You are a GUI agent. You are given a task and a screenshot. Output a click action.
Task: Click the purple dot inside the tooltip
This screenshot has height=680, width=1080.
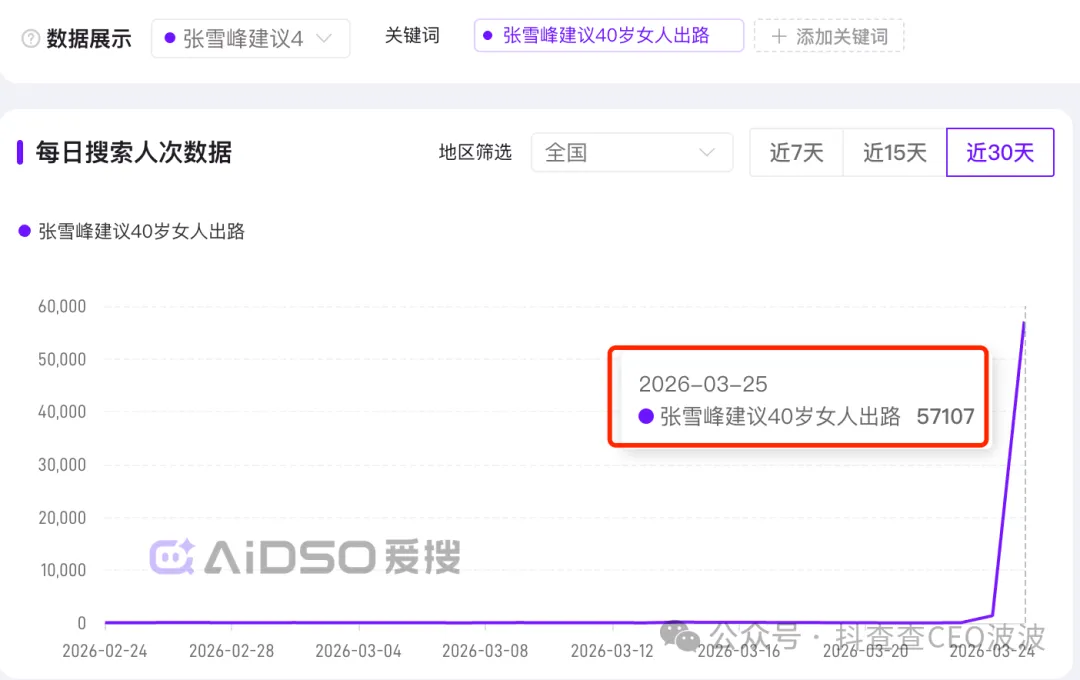pos(646,417)
